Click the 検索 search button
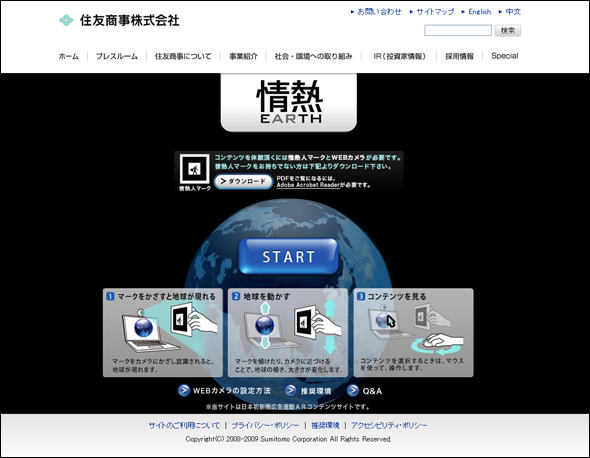This screenshot has width=590, height=458. point(508,30)
